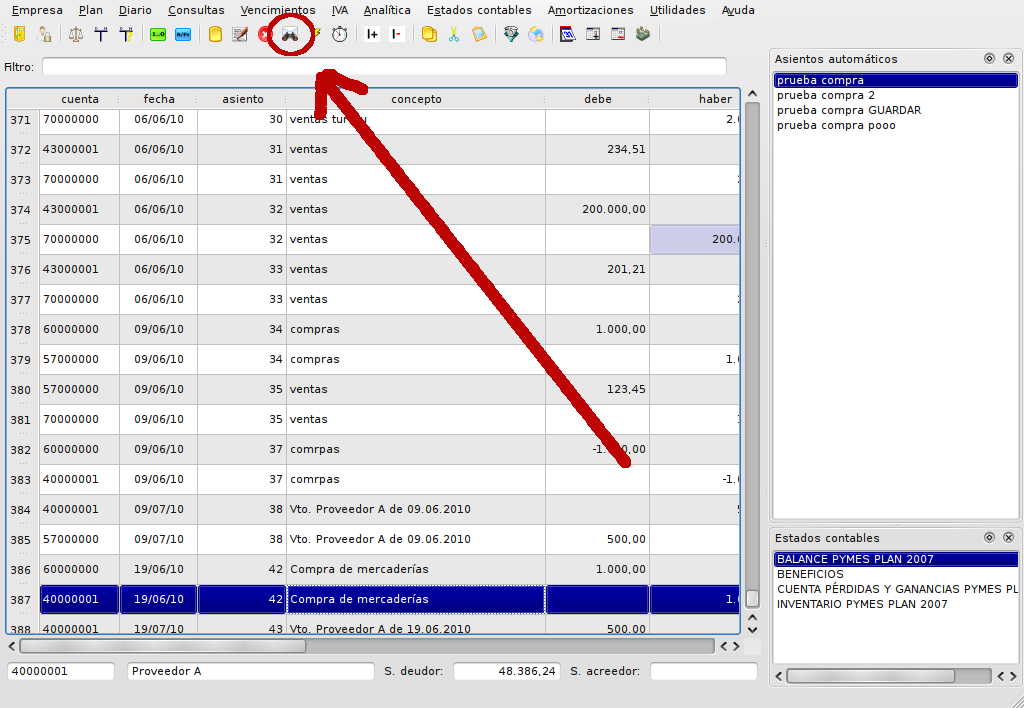Viewport: 1024px width, 708px height.
Task: Click the stack of money icon
Action: [643, 34]
